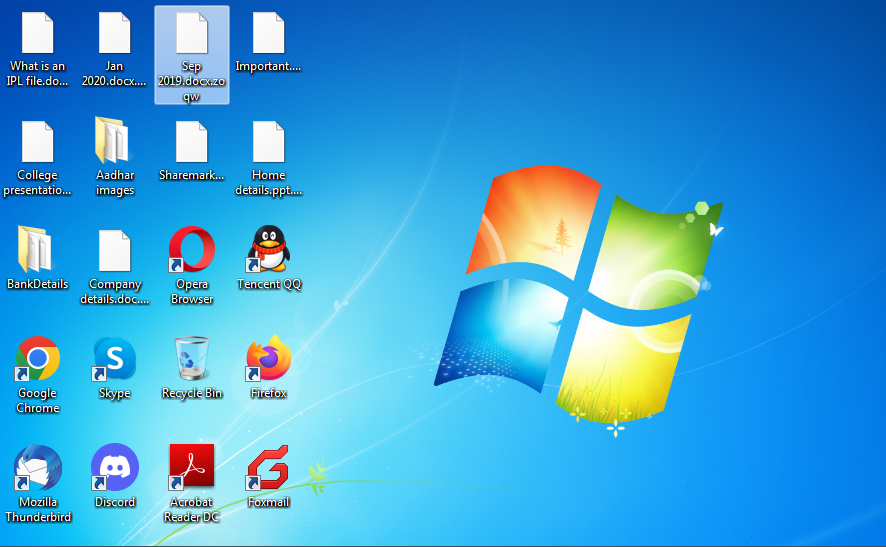886x547 pixels.
Task: Launch the Foxmail shortcut
Action: pos(268,467)
